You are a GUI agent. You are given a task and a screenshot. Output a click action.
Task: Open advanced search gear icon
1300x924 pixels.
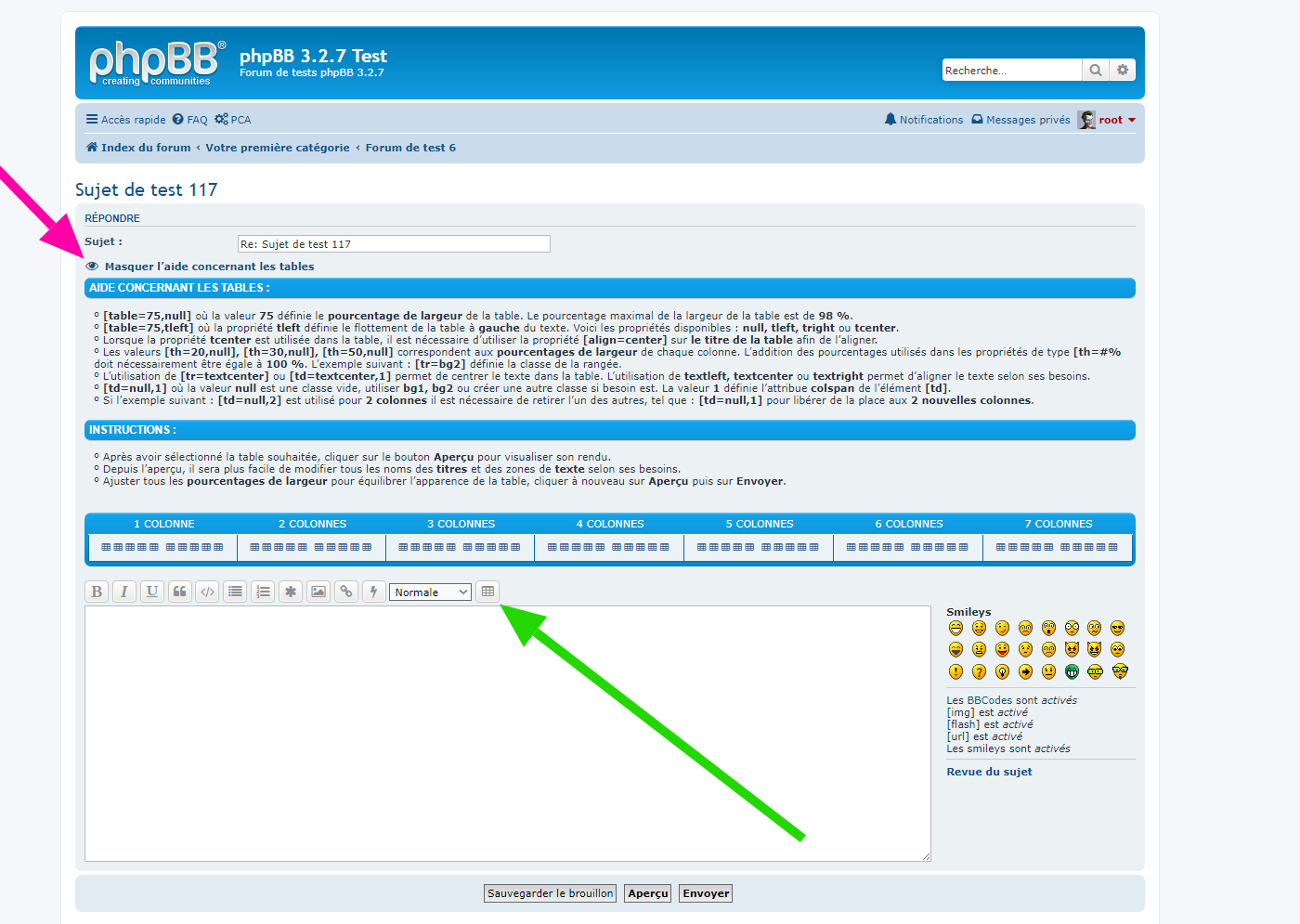[x=1123, y=71]
